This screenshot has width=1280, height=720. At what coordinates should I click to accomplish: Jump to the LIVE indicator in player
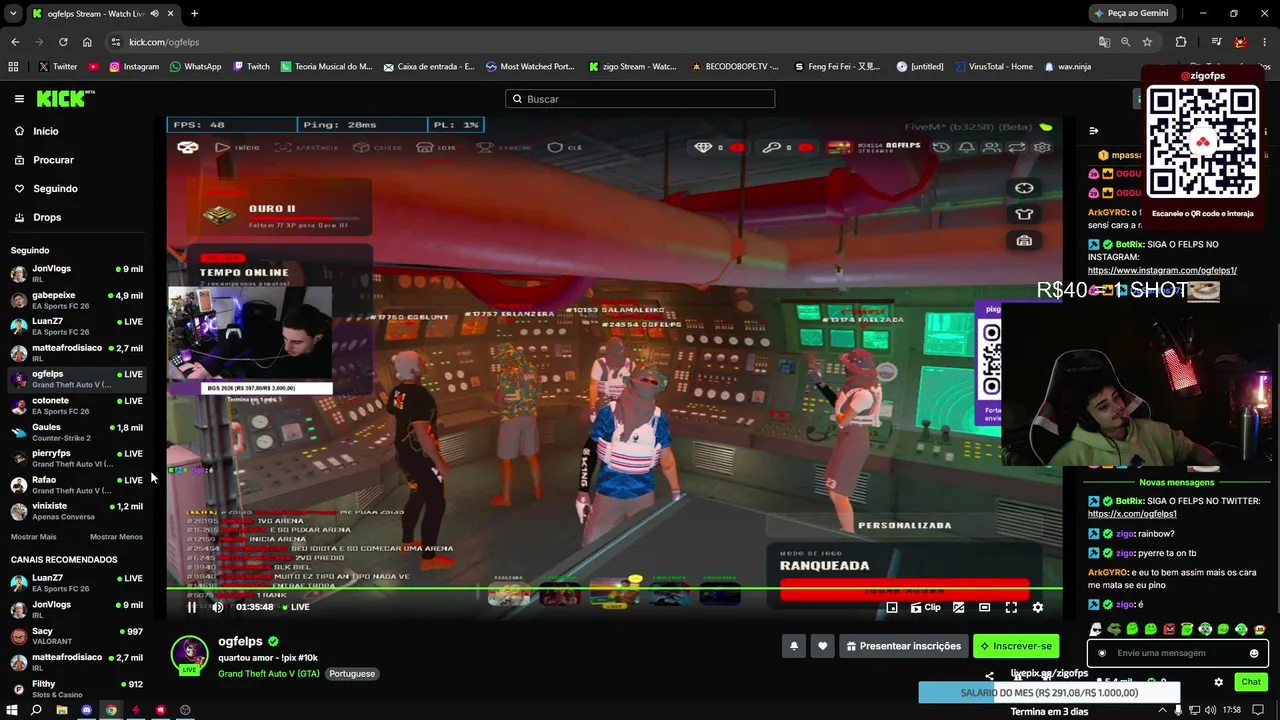pyautogui.click(x=296, y=607)
